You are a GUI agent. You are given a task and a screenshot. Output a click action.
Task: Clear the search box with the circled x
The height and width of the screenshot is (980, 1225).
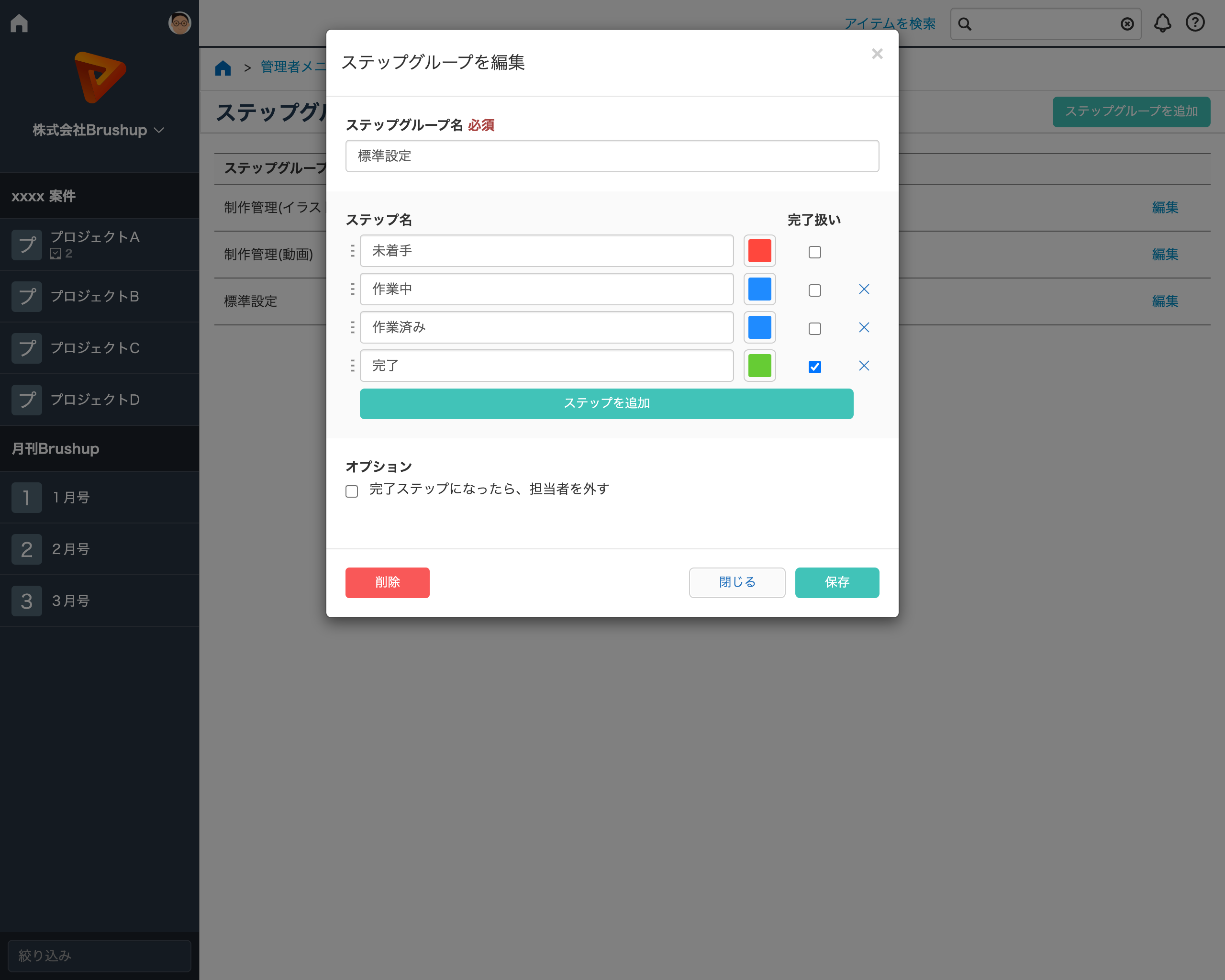point(1127,24)
